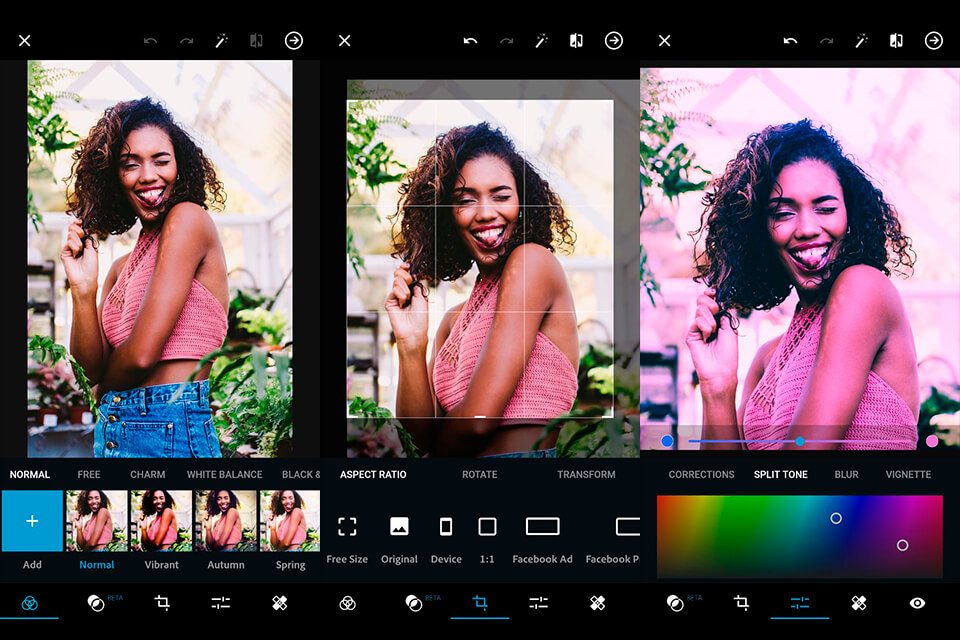The width and height of the screenshot is (960, 640).
Task: Click the split tone balance slider handle
Action: [800, 441]
